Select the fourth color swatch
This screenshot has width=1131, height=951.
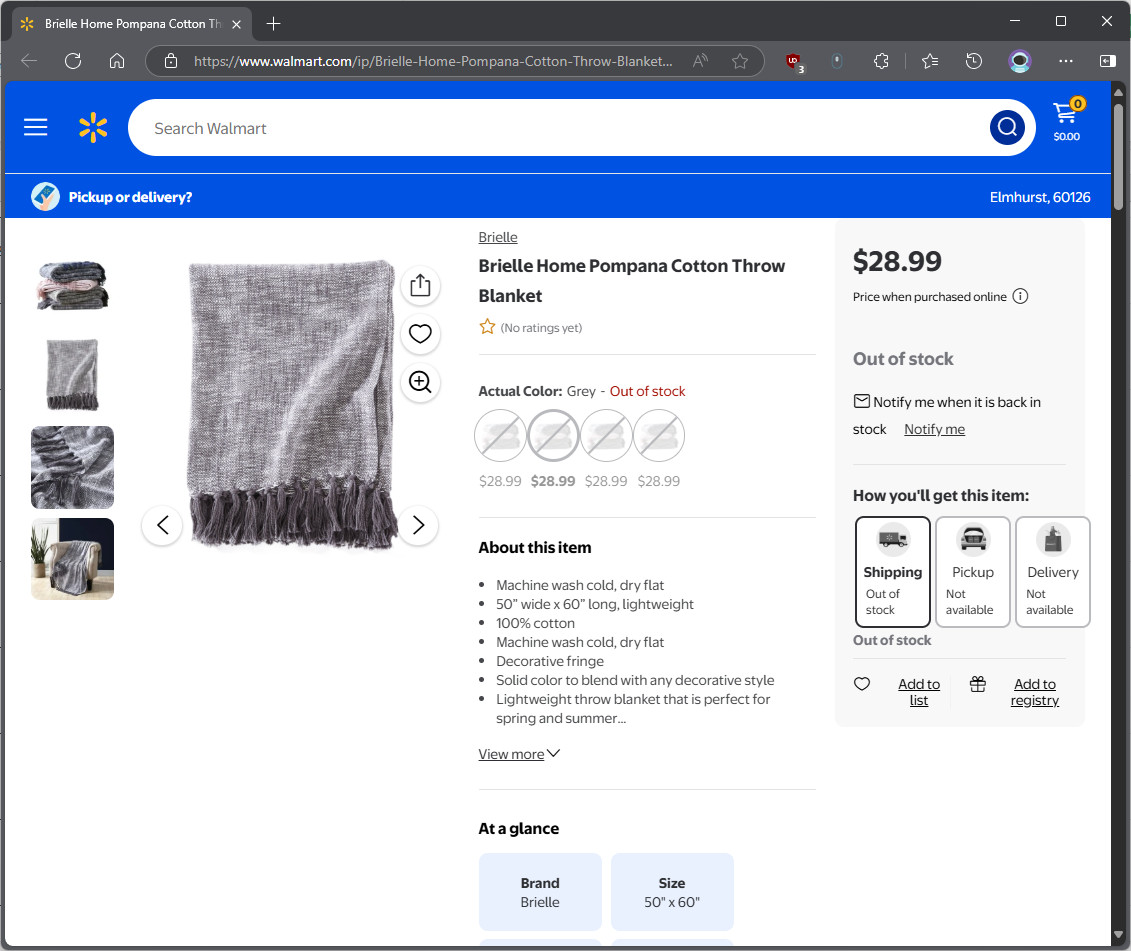(659, 436)
